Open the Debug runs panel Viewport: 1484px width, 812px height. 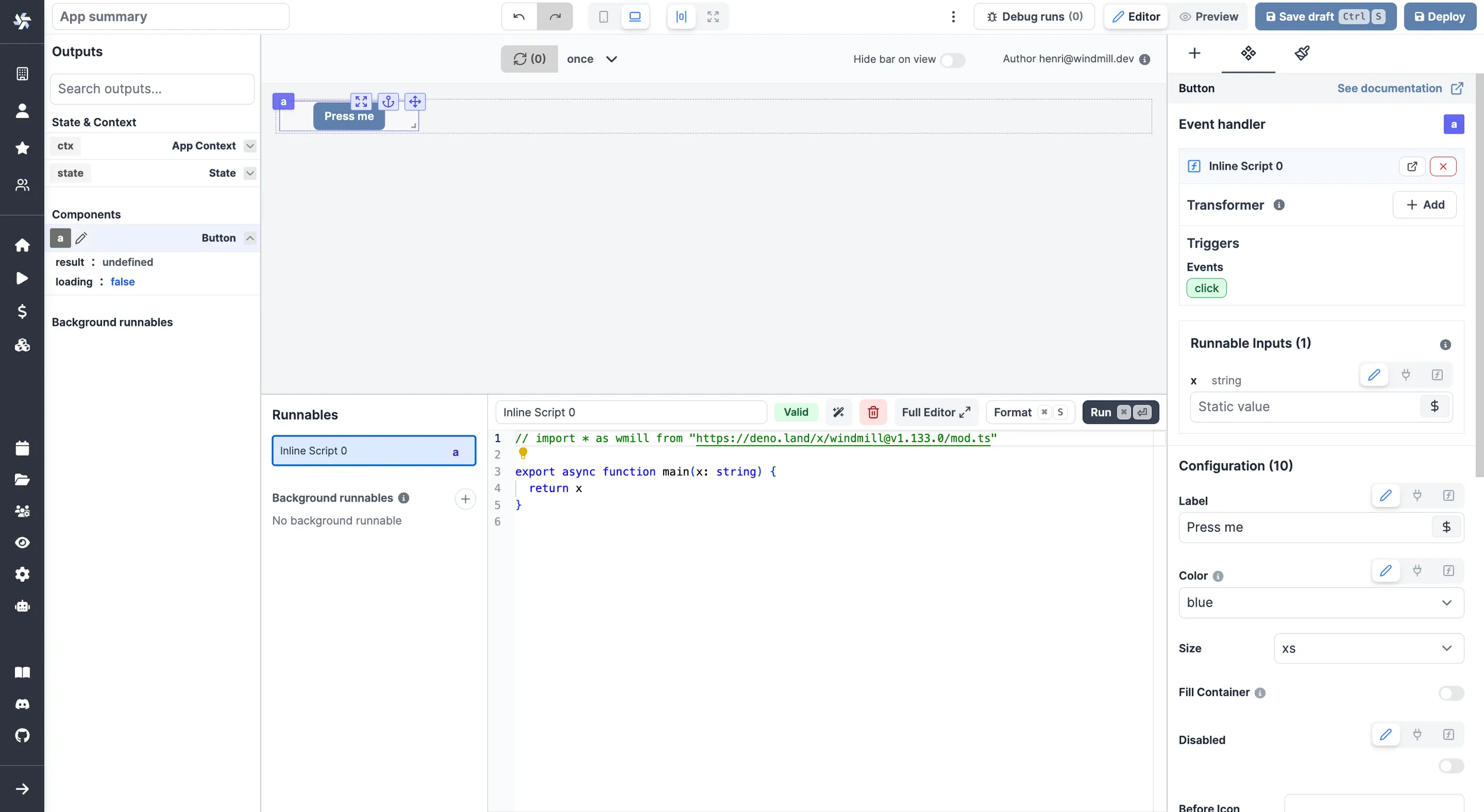(1034, 16)
